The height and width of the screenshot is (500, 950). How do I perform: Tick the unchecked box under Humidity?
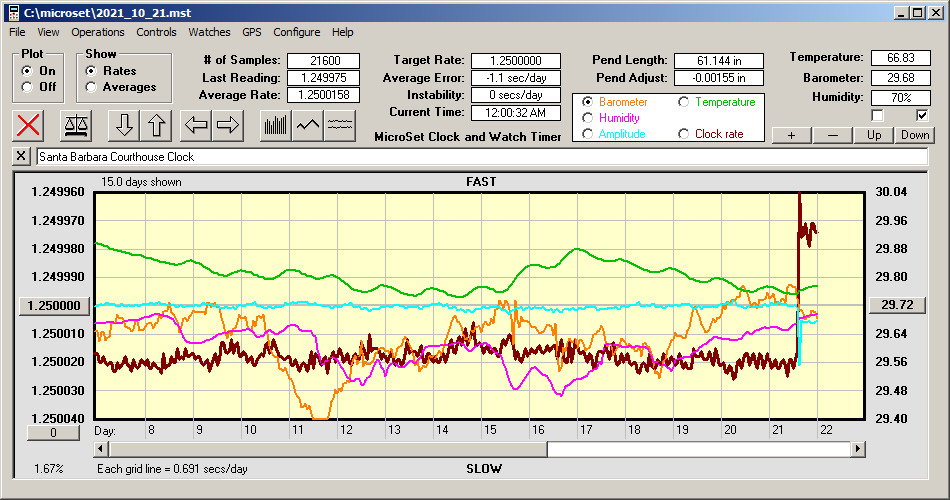point(877,115)
